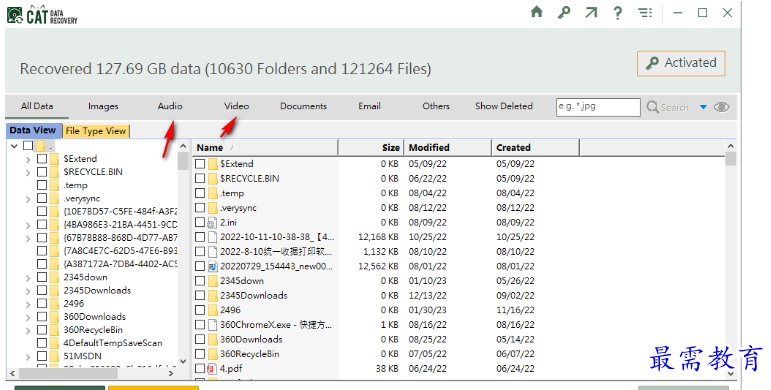Open the activation key icon
771x390 pixels.
[x=564, y=12]
